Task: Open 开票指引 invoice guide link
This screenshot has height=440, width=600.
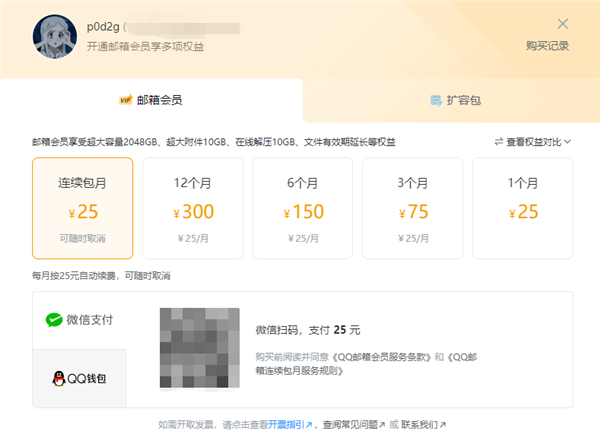Action: 290,425
